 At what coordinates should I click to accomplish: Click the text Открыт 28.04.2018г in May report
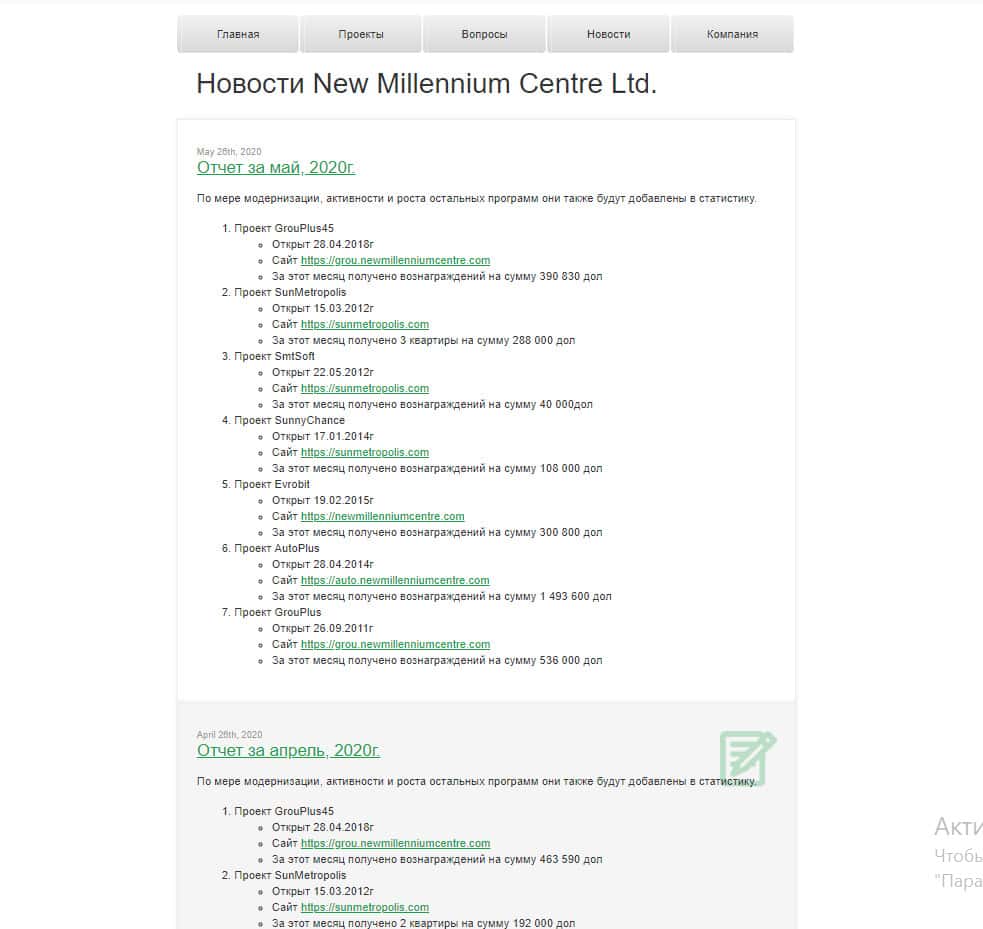click(323, 244)
